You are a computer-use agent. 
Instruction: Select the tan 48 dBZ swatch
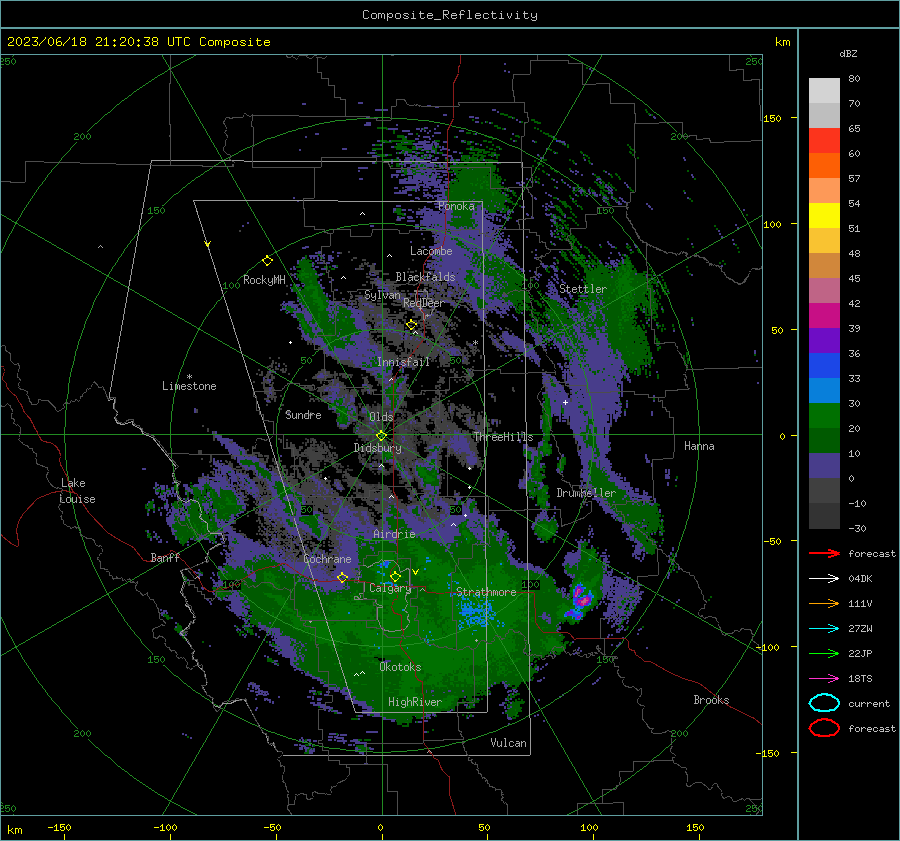point(824,266)
